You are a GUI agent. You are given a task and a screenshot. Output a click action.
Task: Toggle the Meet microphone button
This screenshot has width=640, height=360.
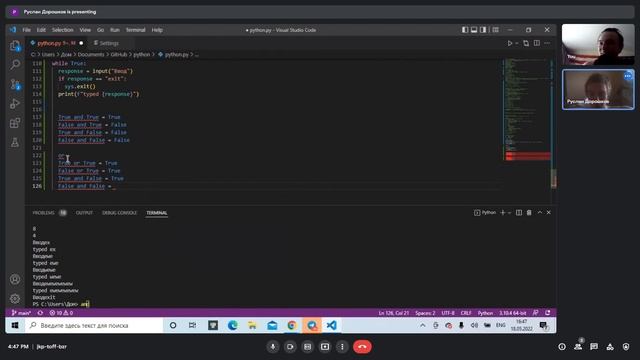(x=273, y=347)
